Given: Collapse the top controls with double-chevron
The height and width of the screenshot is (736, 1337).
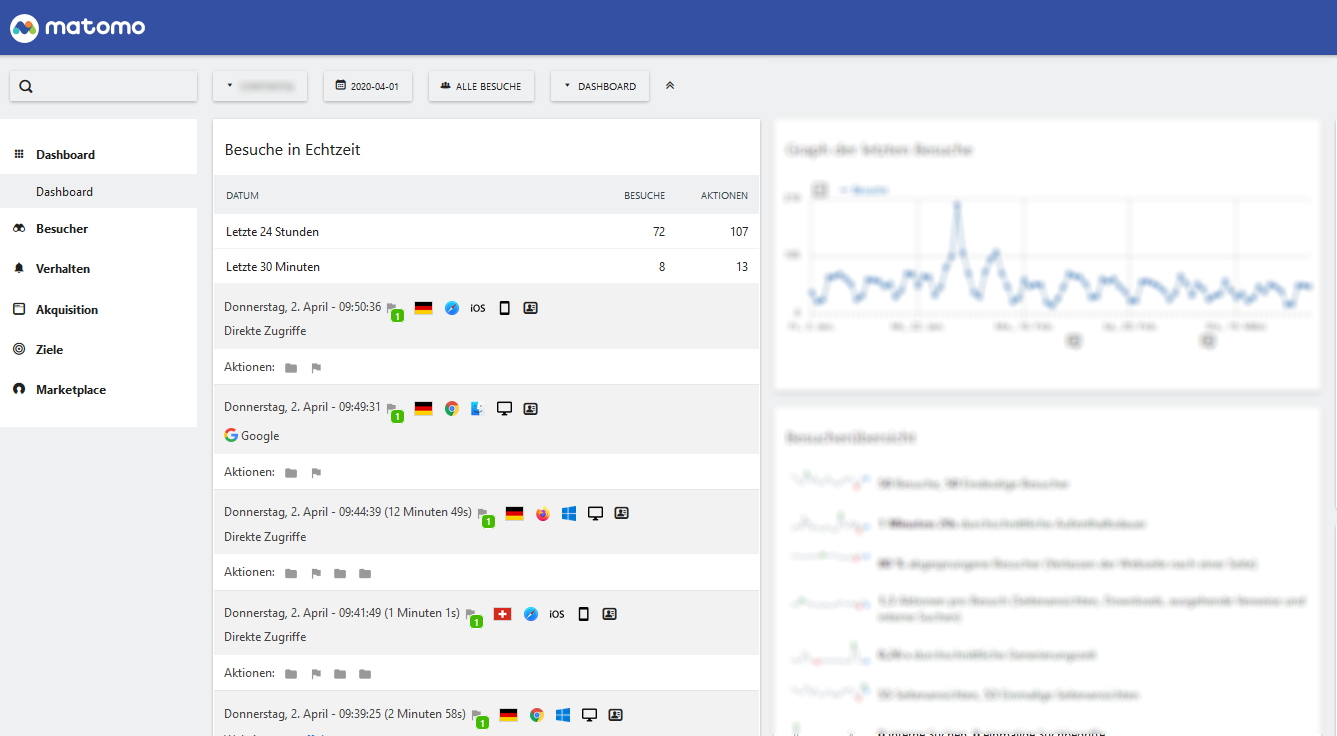Looking at the screenshot, I should [x=670, y=86].
